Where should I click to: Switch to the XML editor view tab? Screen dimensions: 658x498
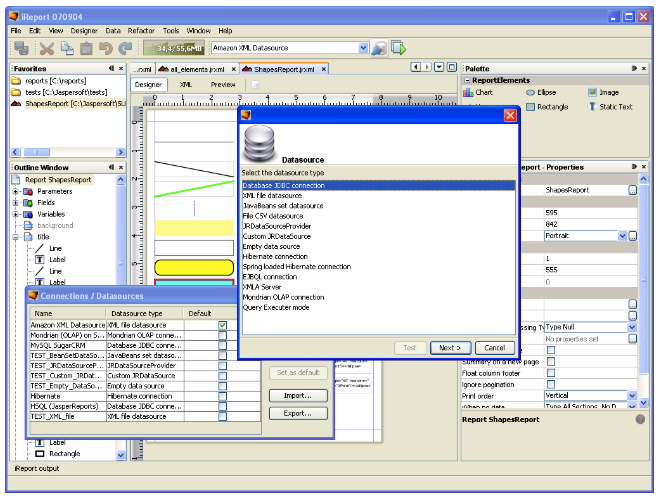tap(185, 84)
